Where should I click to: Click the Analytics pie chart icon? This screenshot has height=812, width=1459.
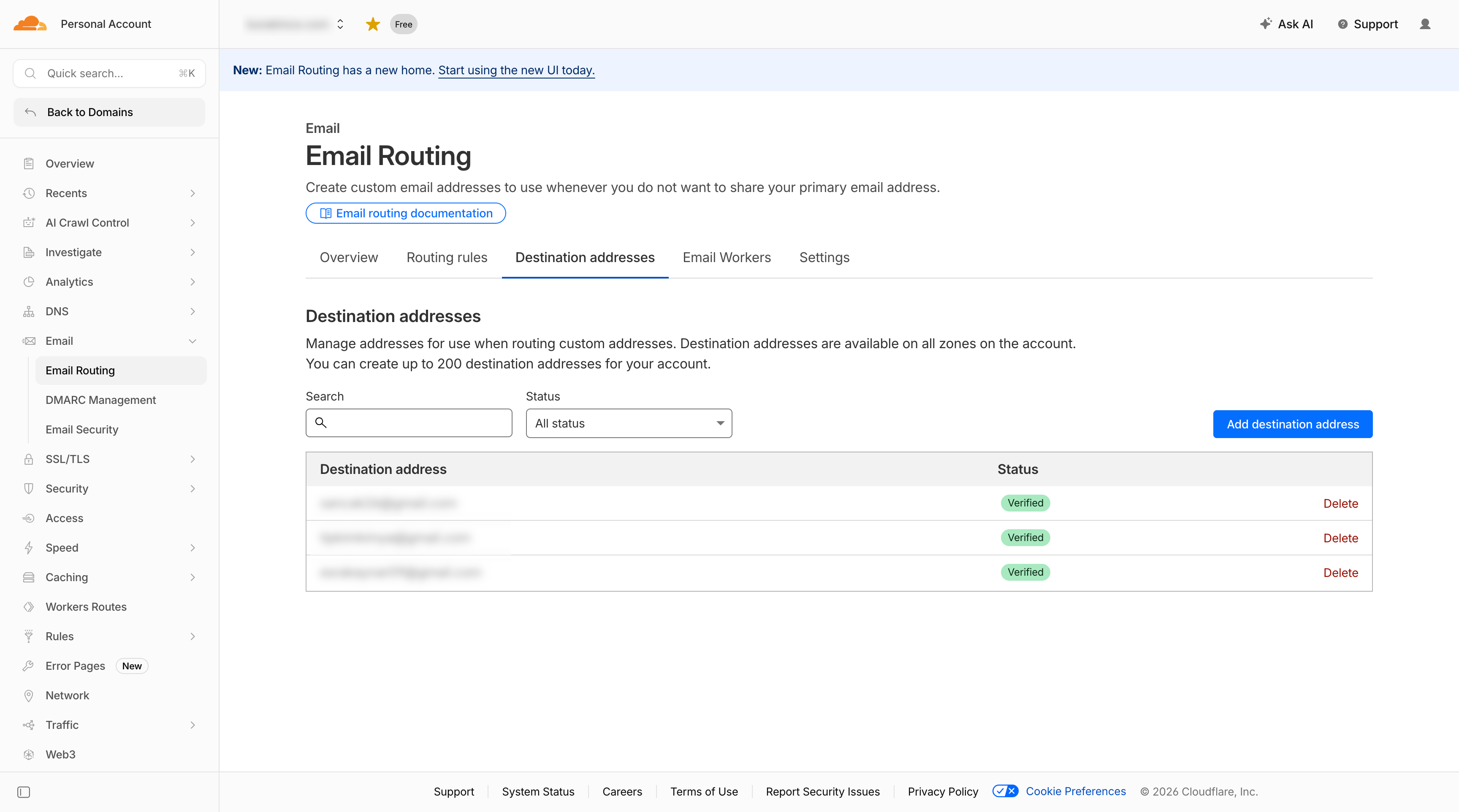(29, 281)
